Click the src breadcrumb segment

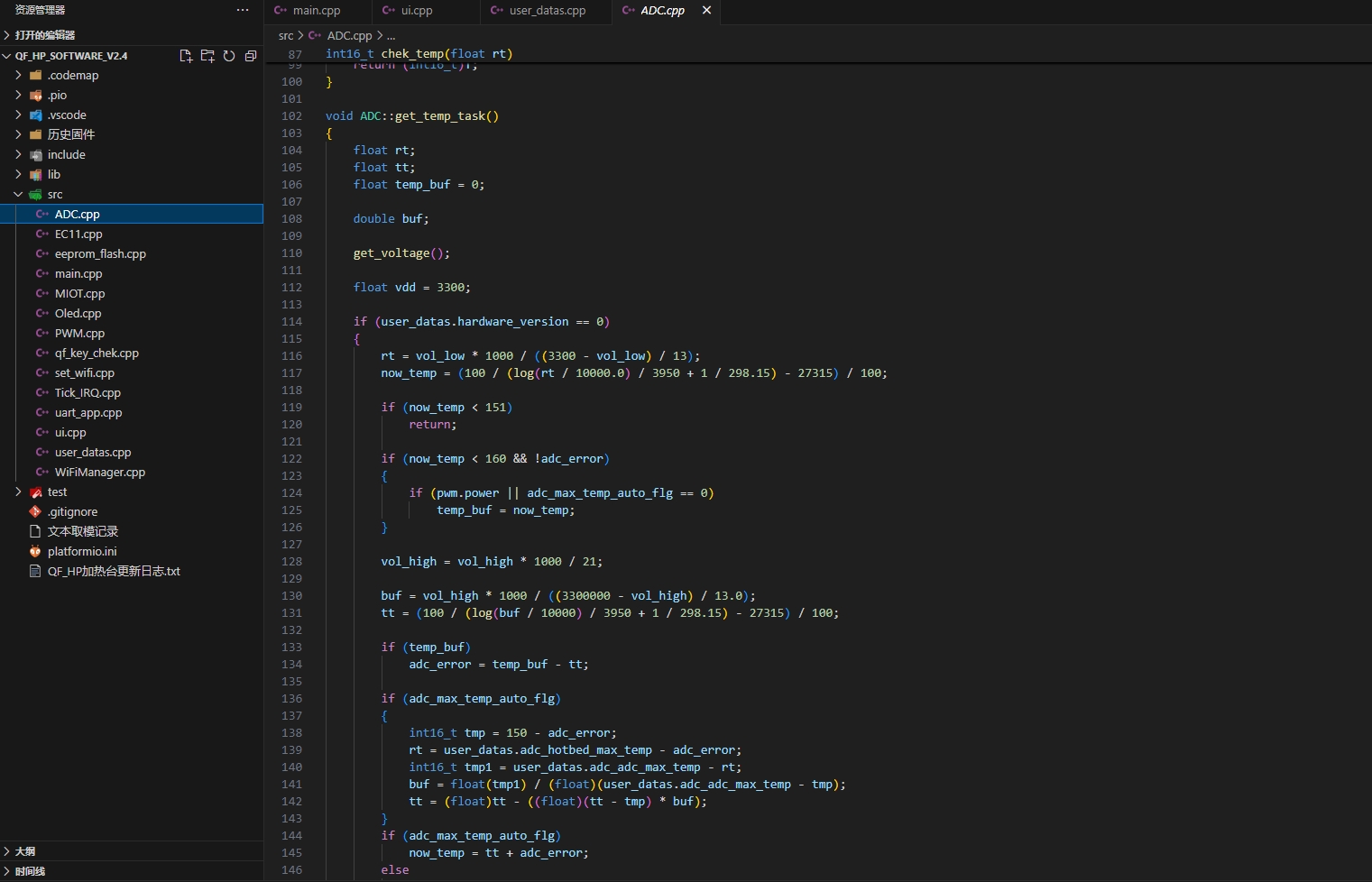[286, 36]
